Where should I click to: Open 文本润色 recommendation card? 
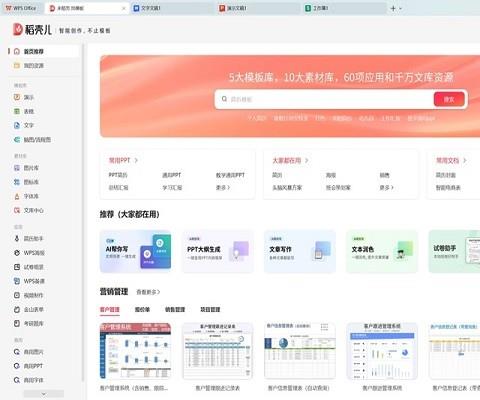pyautogui.click(x=382, y=251)
